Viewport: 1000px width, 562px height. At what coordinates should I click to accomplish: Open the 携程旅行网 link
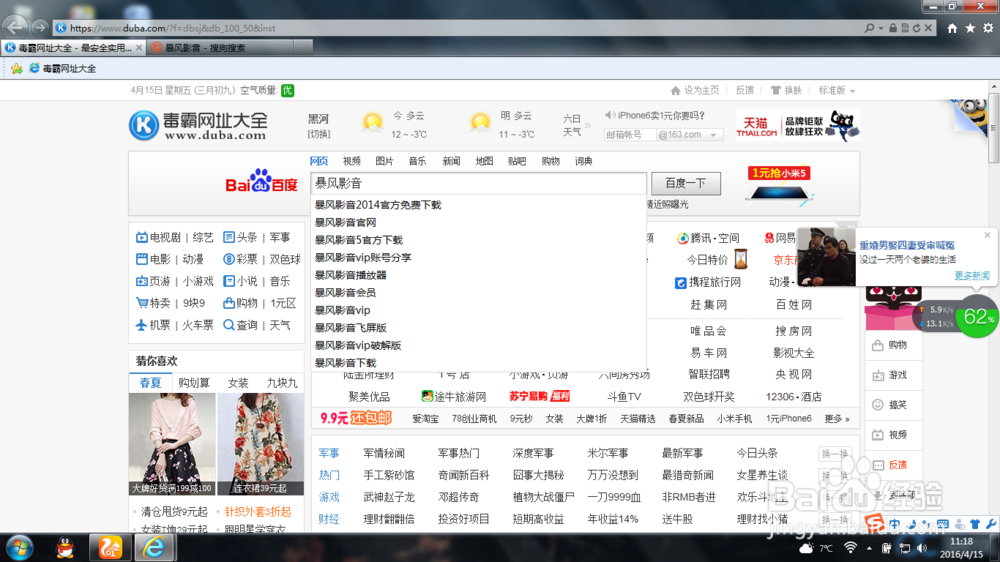707,282
